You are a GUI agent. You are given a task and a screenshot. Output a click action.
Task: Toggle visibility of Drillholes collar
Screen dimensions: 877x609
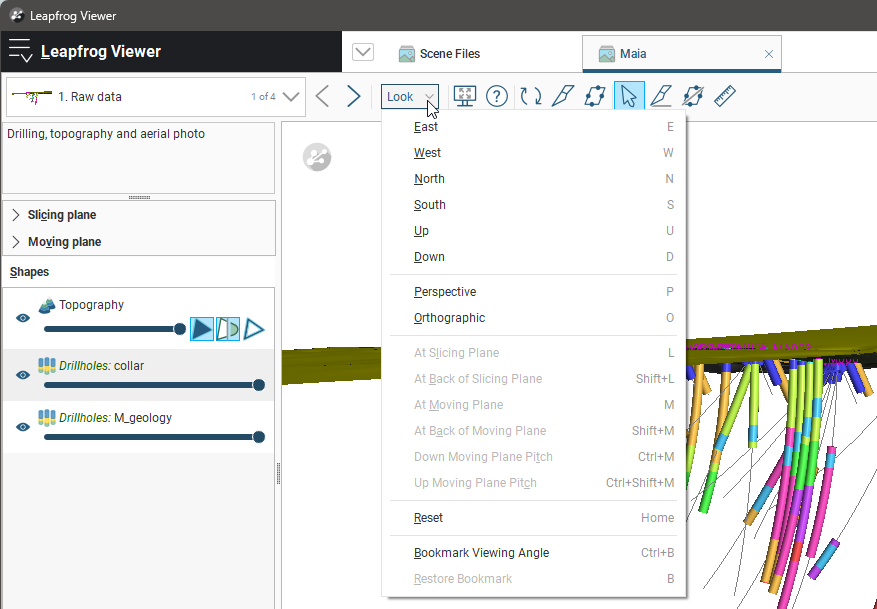pos(23,375)
